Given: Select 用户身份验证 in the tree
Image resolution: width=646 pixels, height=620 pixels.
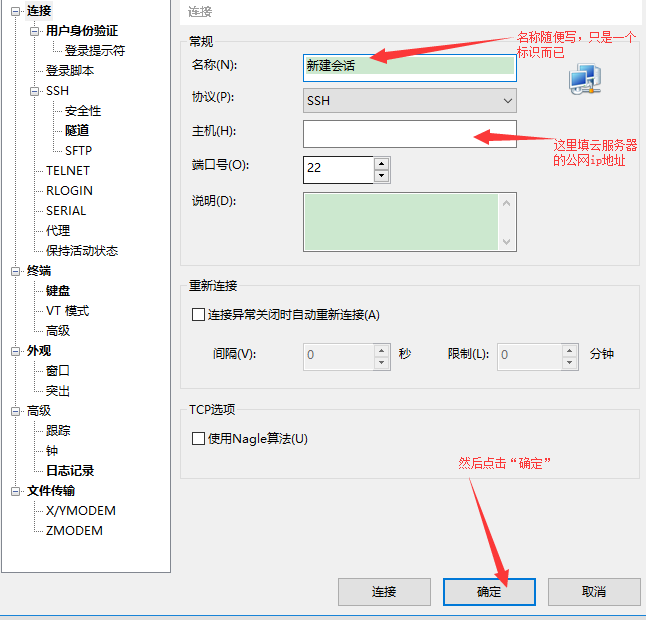Looking at the screenshot, I should click(82, 30).
